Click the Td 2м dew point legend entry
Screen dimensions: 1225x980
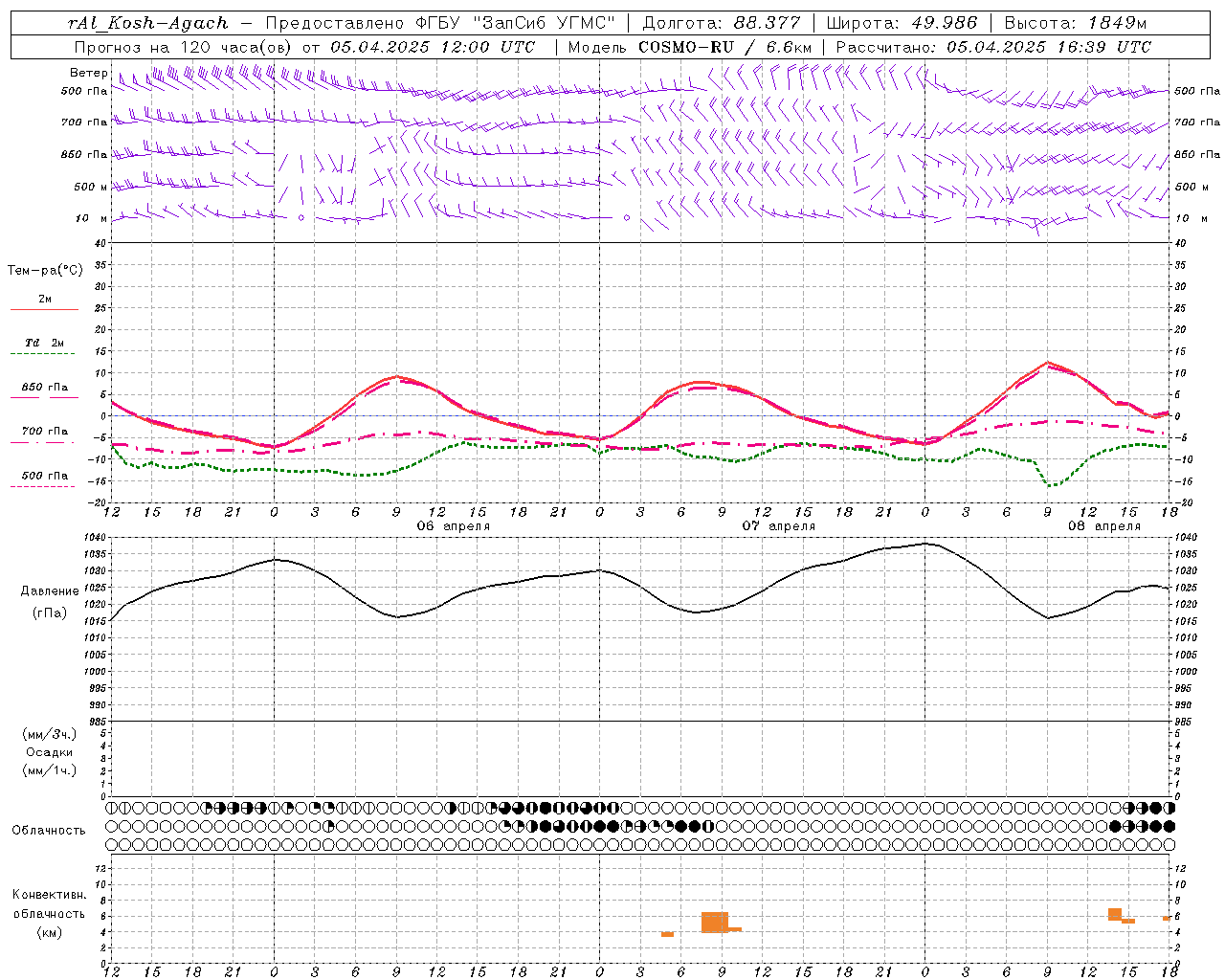(x=45, y=343)
